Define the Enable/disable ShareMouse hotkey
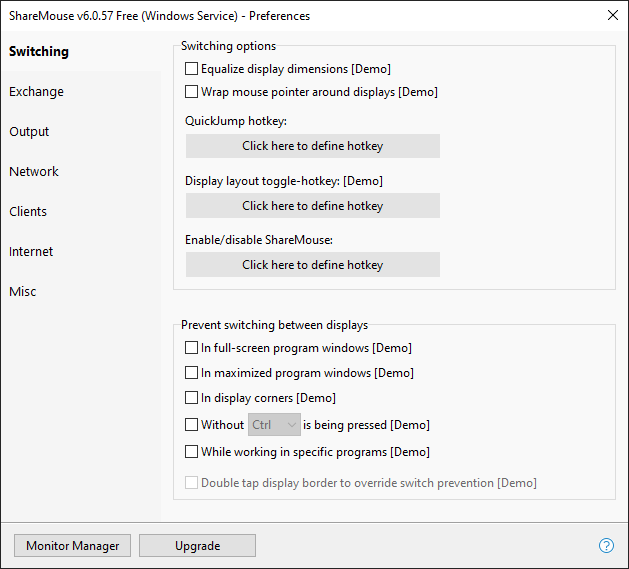Viewport: 629px width, 569px height. [312, 264]
